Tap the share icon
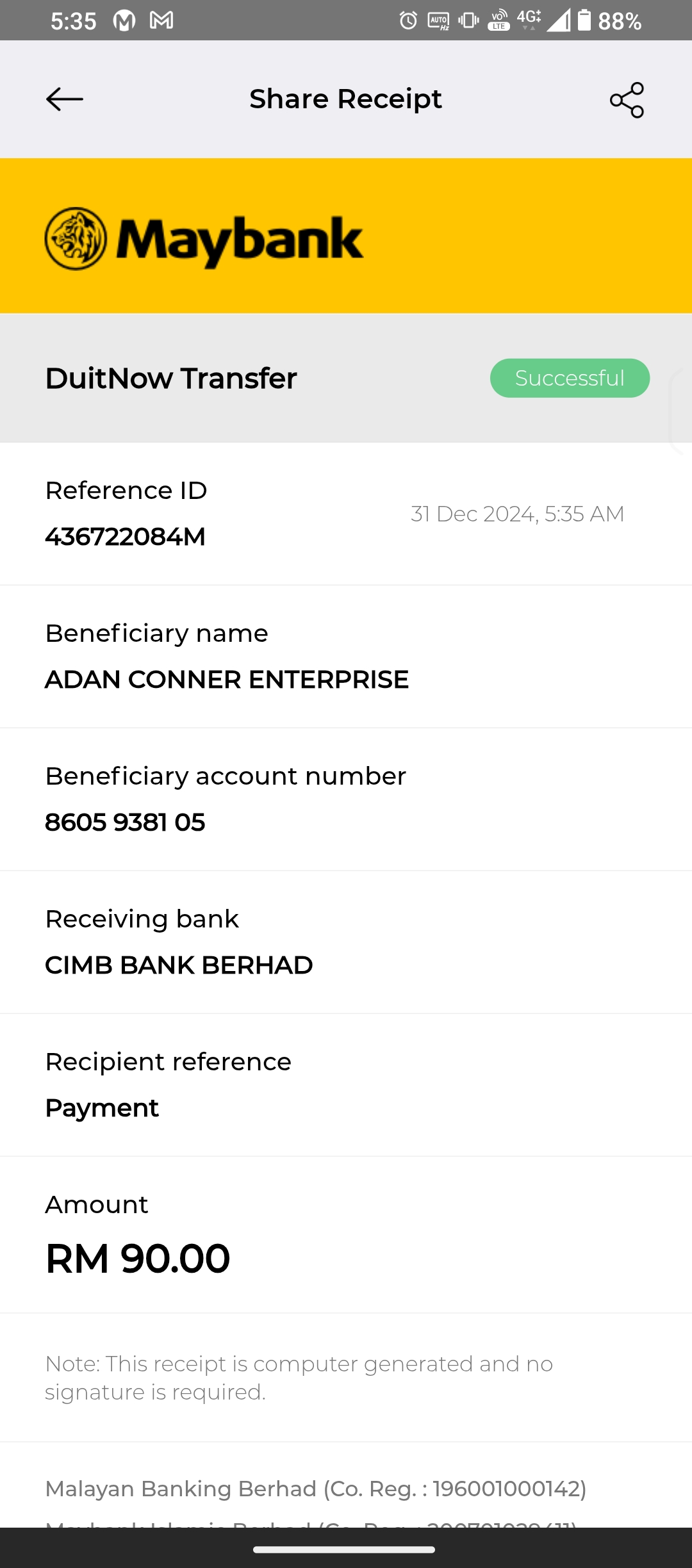The height and width of the screenshot is (1568, 692). click(627, 100)
